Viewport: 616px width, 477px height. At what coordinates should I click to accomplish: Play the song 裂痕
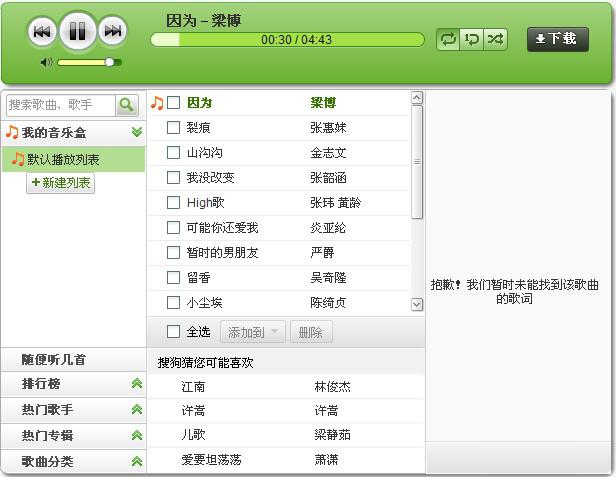pyautogui.click(x=198, y=128)
